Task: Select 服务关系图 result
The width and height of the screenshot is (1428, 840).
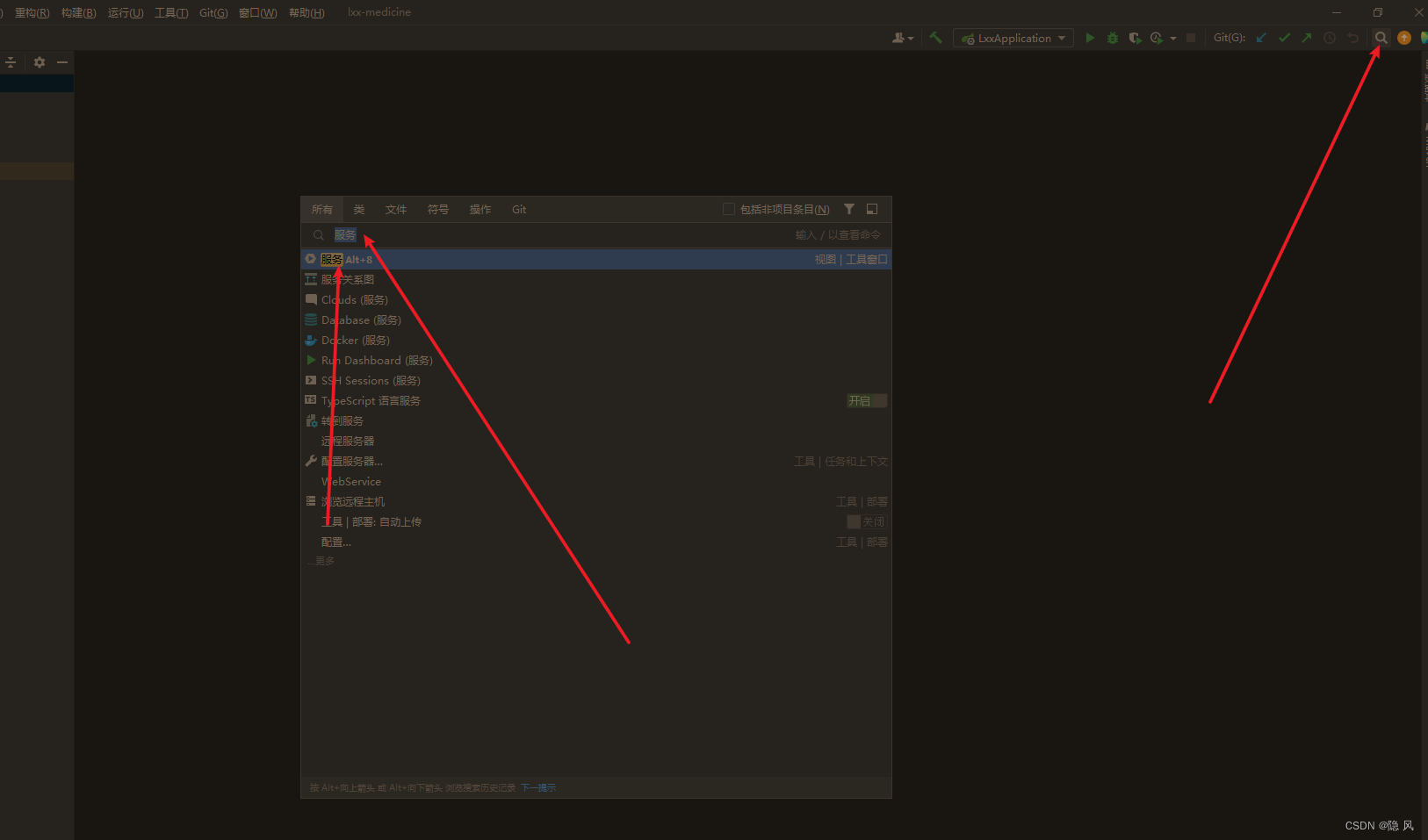Action: click(x=596, y=280)
